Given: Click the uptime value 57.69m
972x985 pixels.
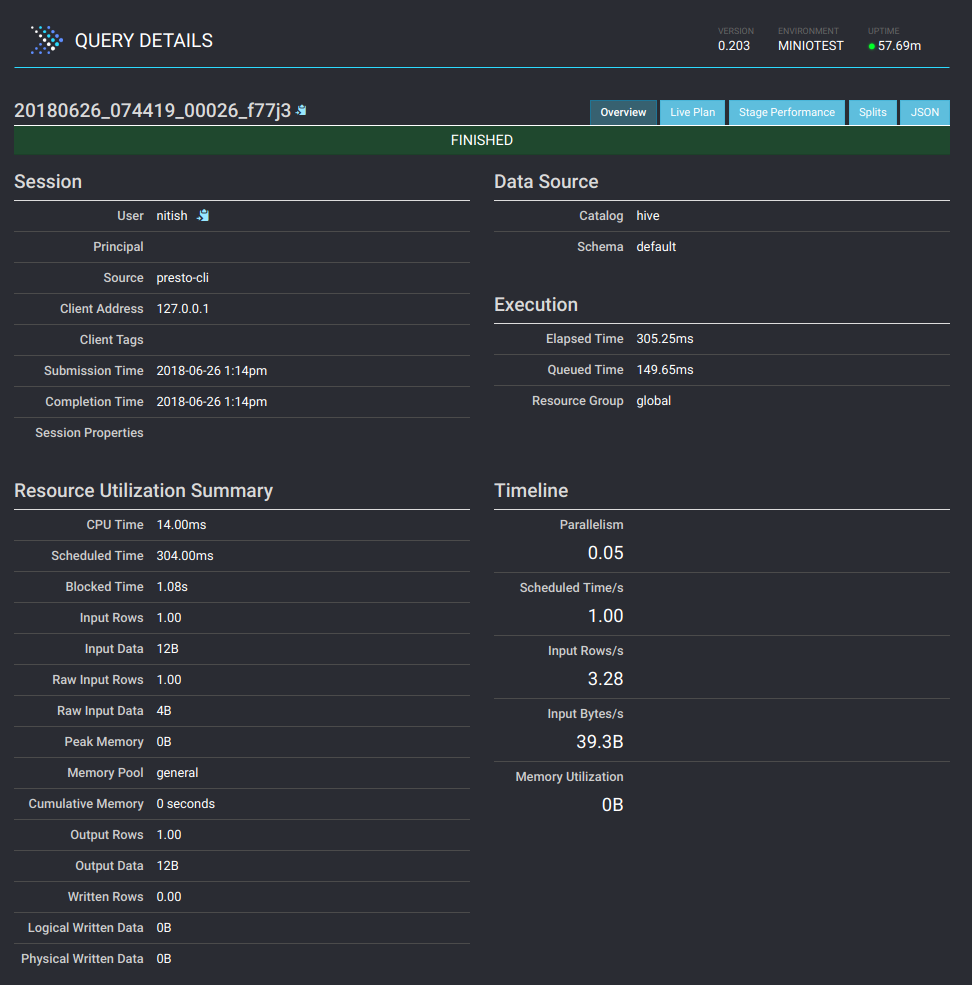Looking at the screenshot, I should [x=899, y=46].
